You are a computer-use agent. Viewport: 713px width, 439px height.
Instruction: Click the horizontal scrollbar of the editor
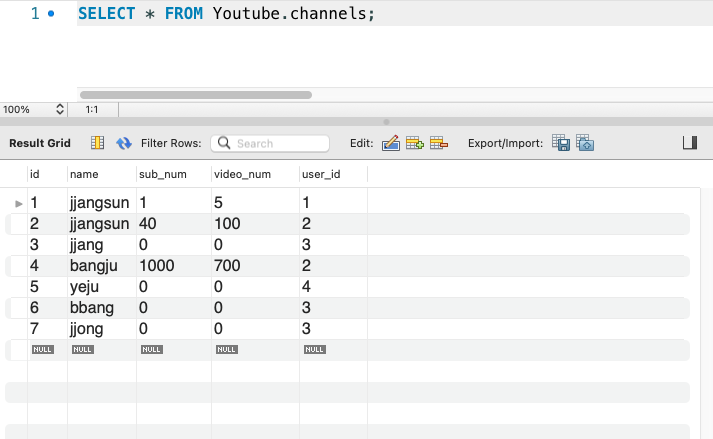coord(196,95)
